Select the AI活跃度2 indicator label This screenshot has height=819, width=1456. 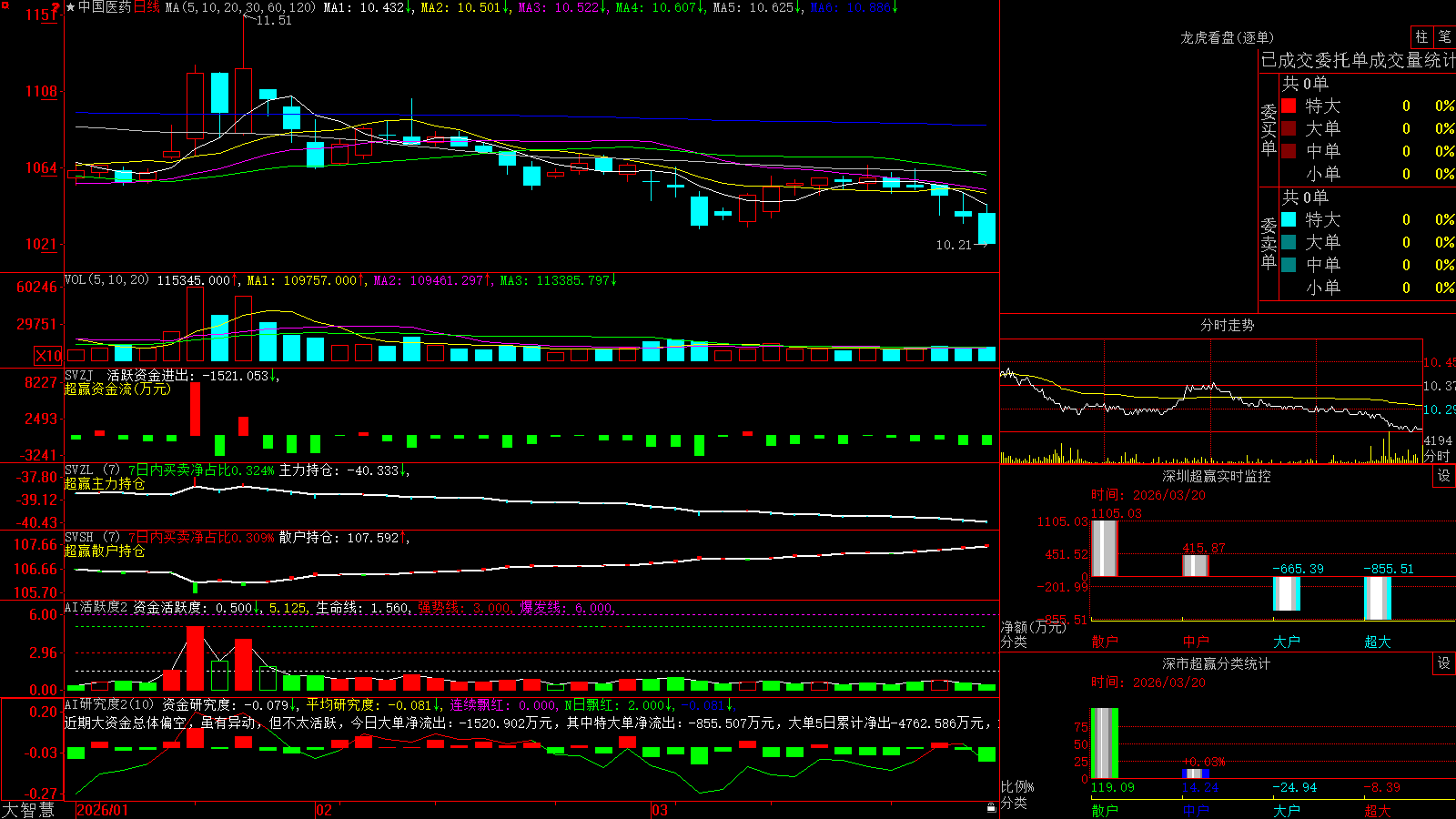(96, 607)
